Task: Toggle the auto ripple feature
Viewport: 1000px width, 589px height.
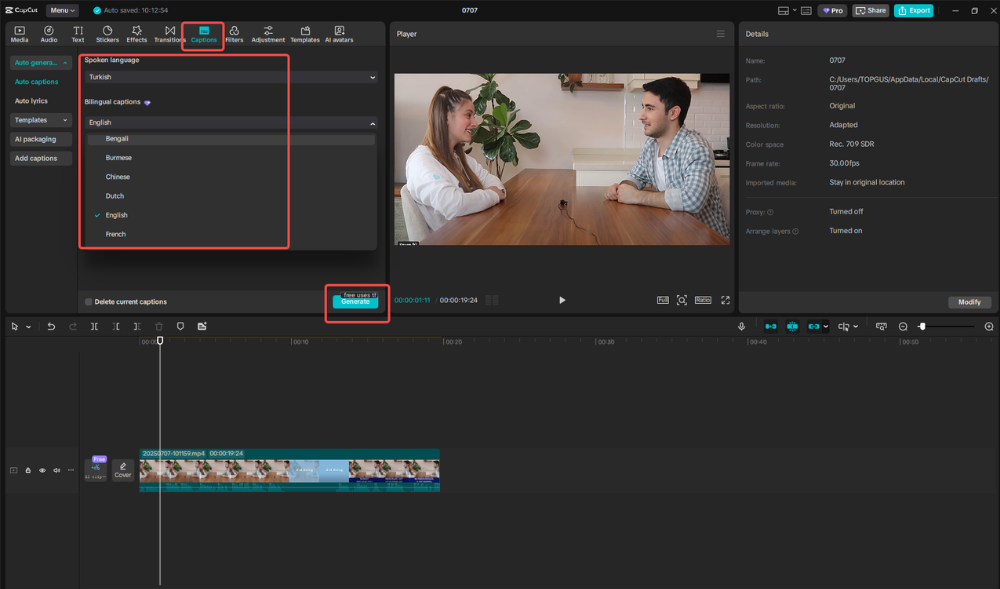Action: (x=769, y=326)
